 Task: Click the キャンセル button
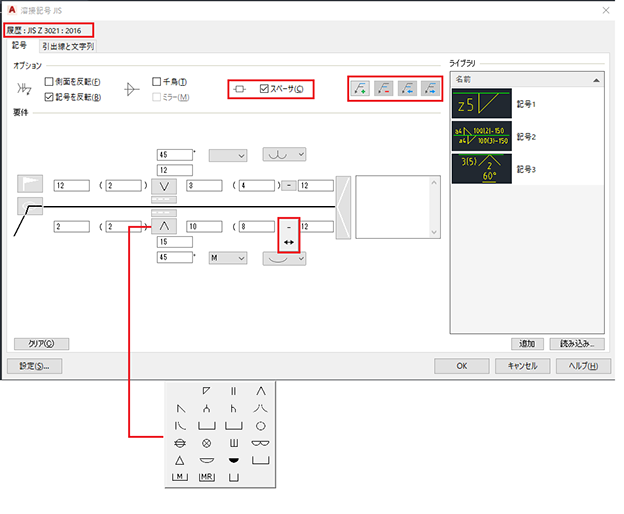point(523,366)
